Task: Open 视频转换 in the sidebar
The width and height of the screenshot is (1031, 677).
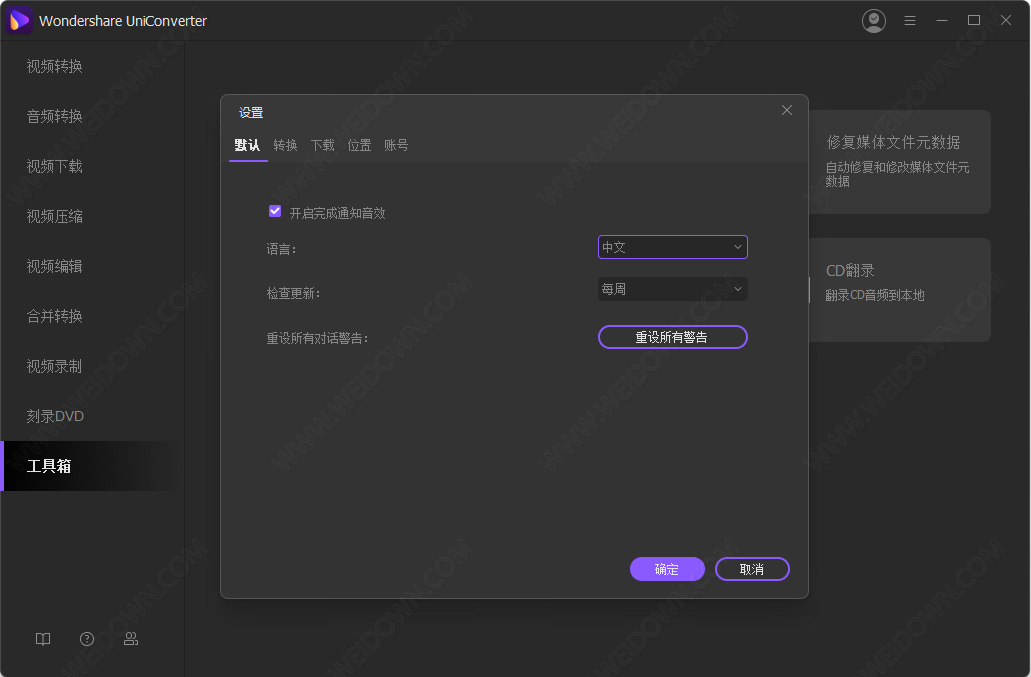Action: 55,66
